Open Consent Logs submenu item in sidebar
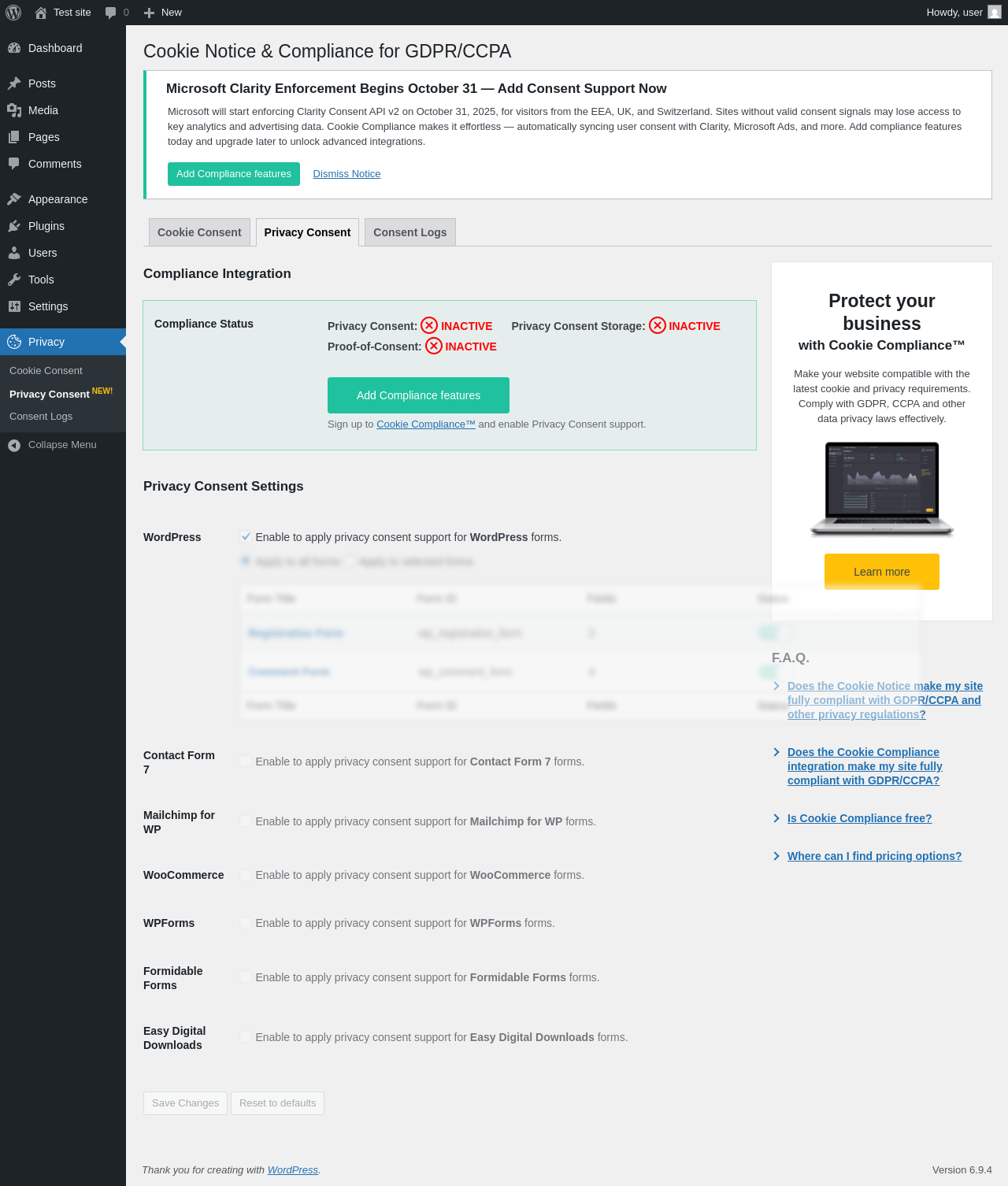Viewport: 1008px width, 1186px height. coord(41,417)
